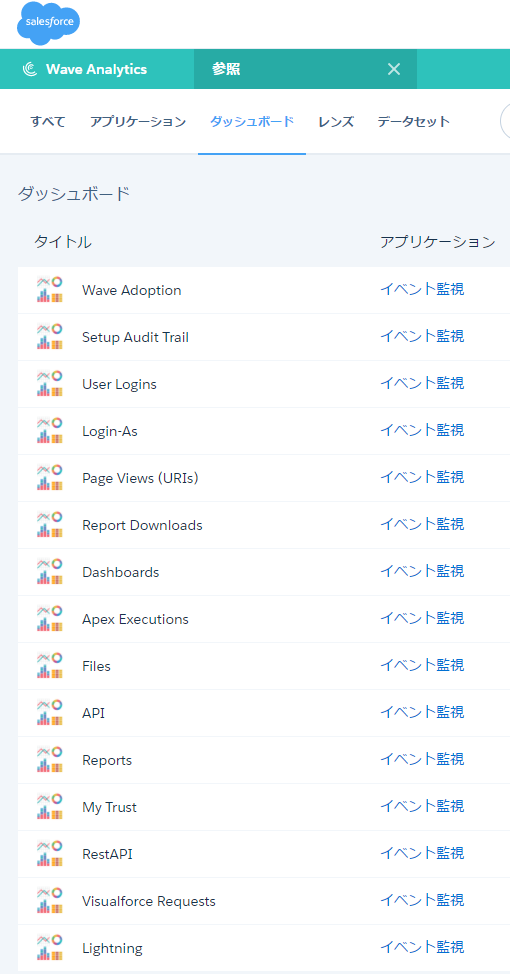Viewport: 510px width, 974px height.
Task: Click the Setup Audit Trail dashboard icon
Action: tap(50, 337)
